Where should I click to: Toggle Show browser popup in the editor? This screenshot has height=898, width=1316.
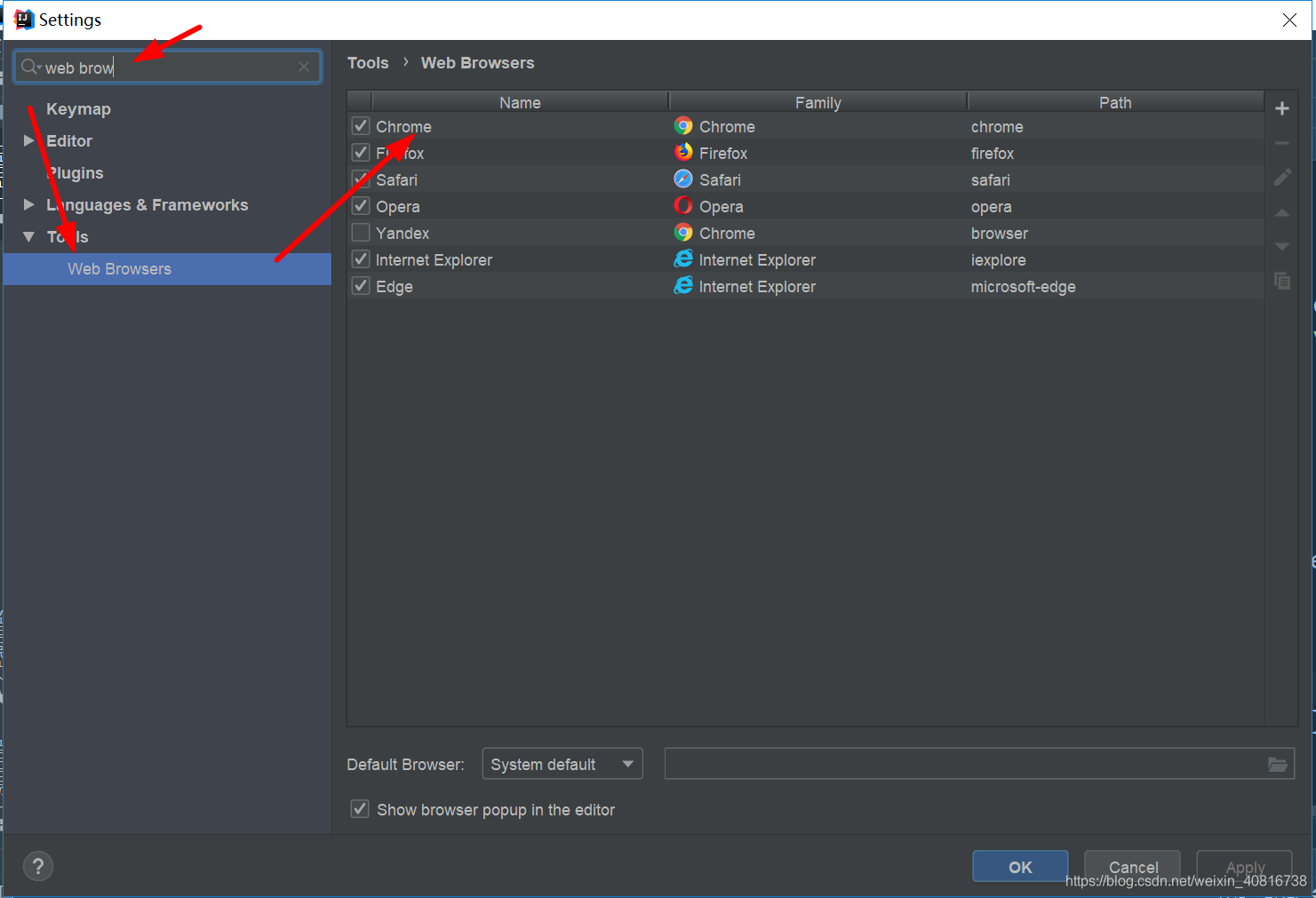click(360, 809)
